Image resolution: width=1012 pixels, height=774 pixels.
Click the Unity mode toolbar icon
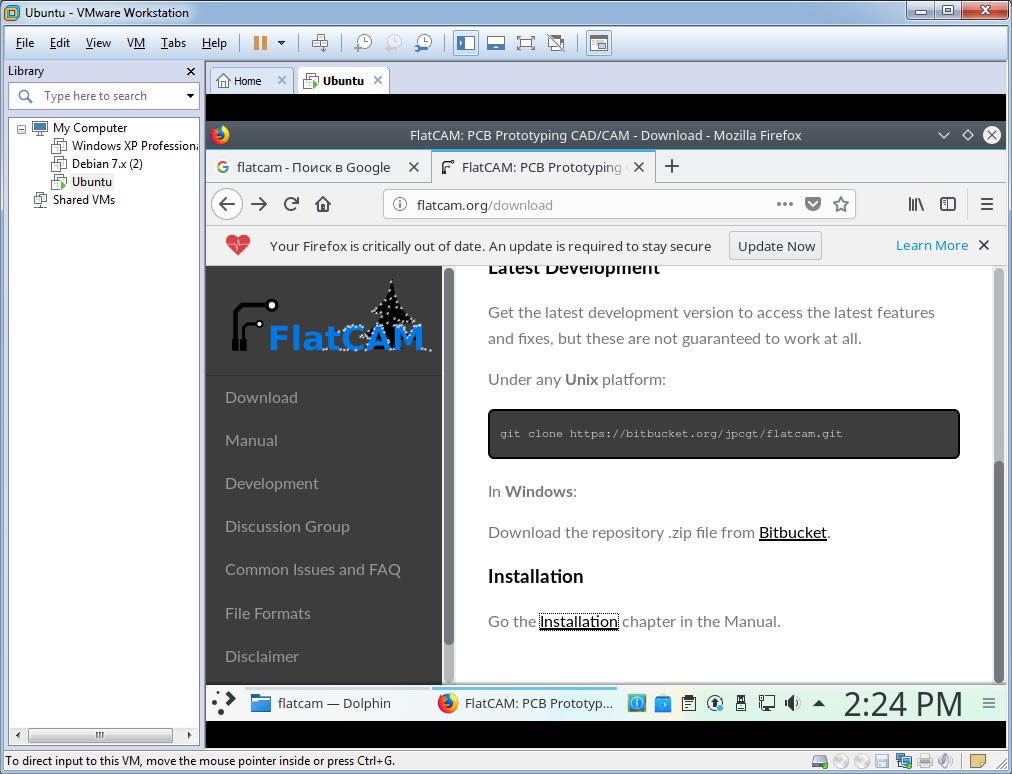coord(556,43)
